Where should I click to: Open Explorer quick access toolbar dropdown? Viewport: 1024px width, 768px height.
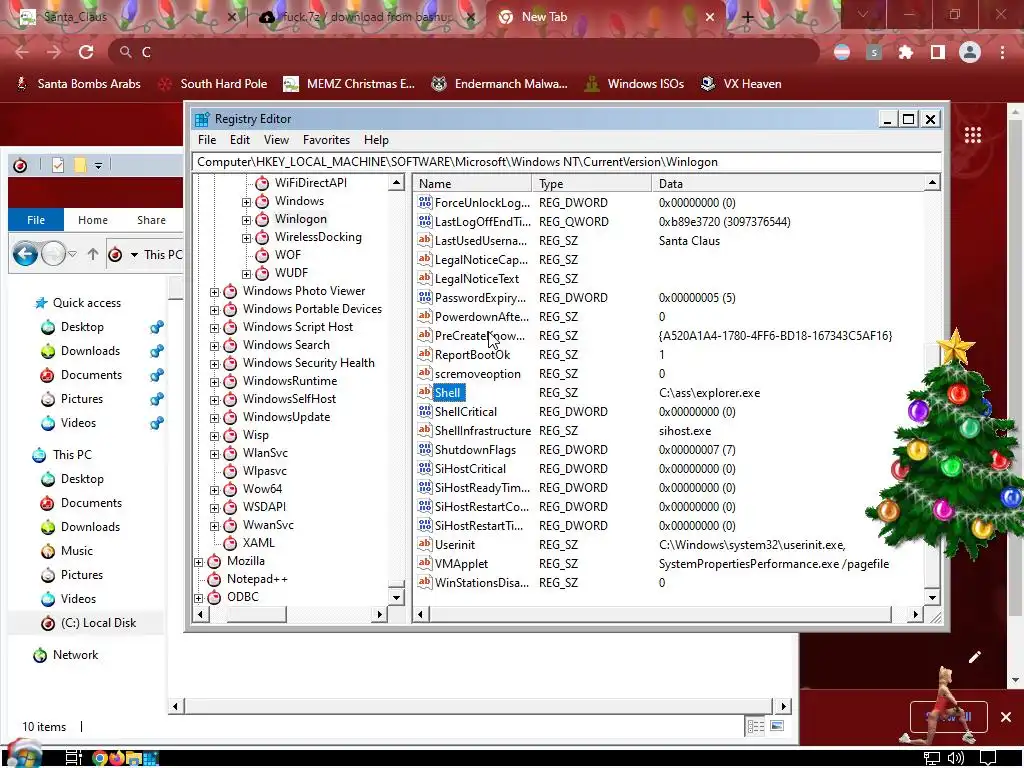point(98,166)
